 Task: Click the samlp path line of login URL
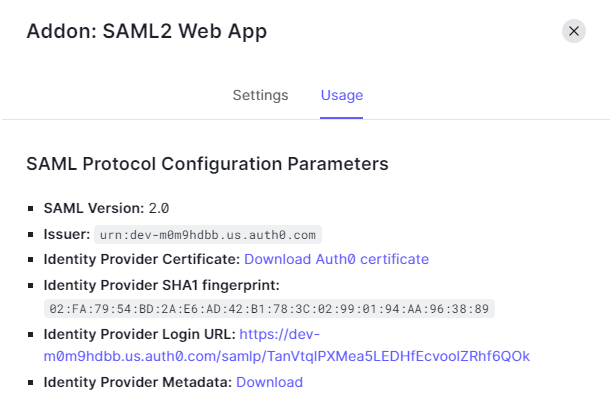[x=286, y=357]
